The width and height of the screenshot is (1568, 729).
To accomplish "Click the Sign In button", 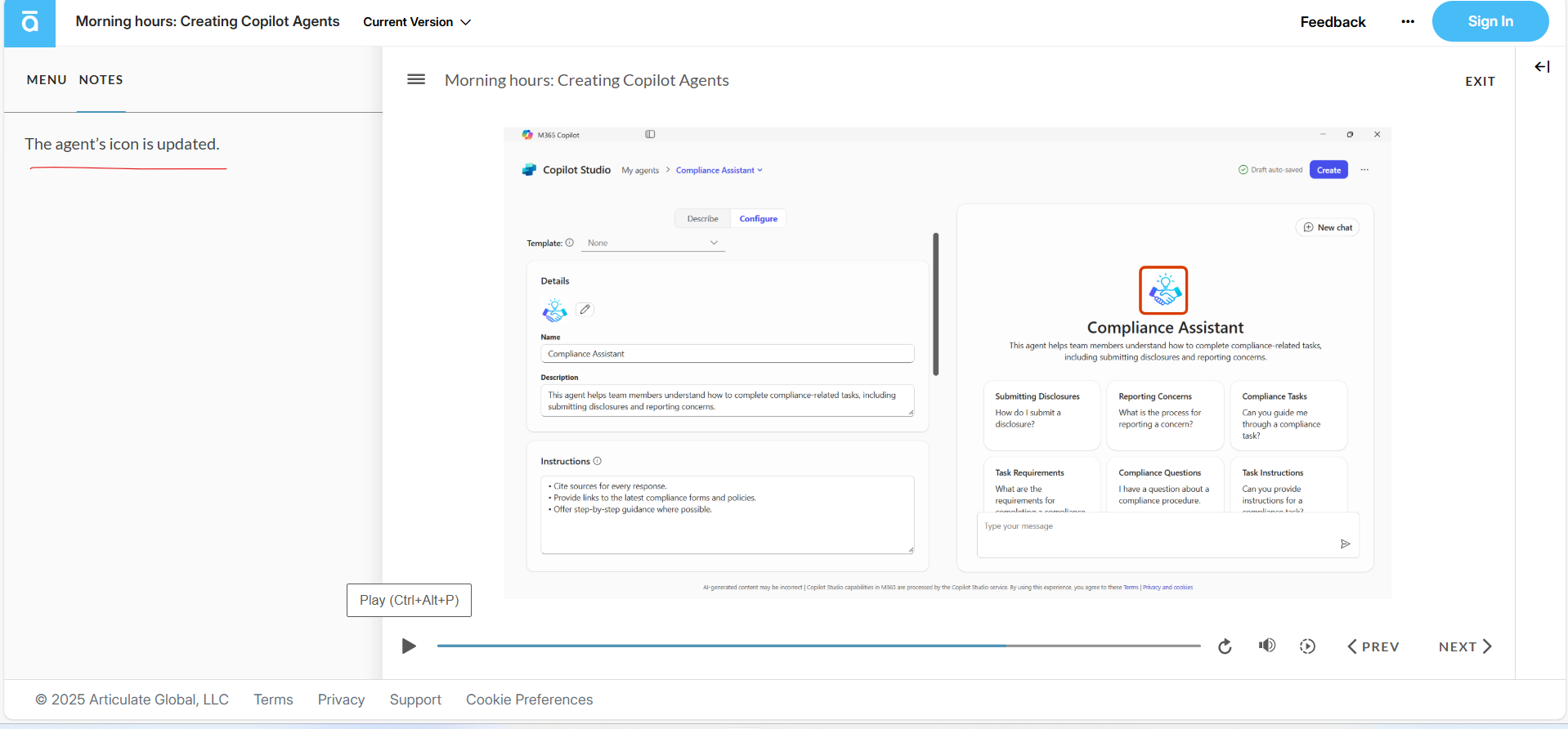I will tap(1490, 21).
